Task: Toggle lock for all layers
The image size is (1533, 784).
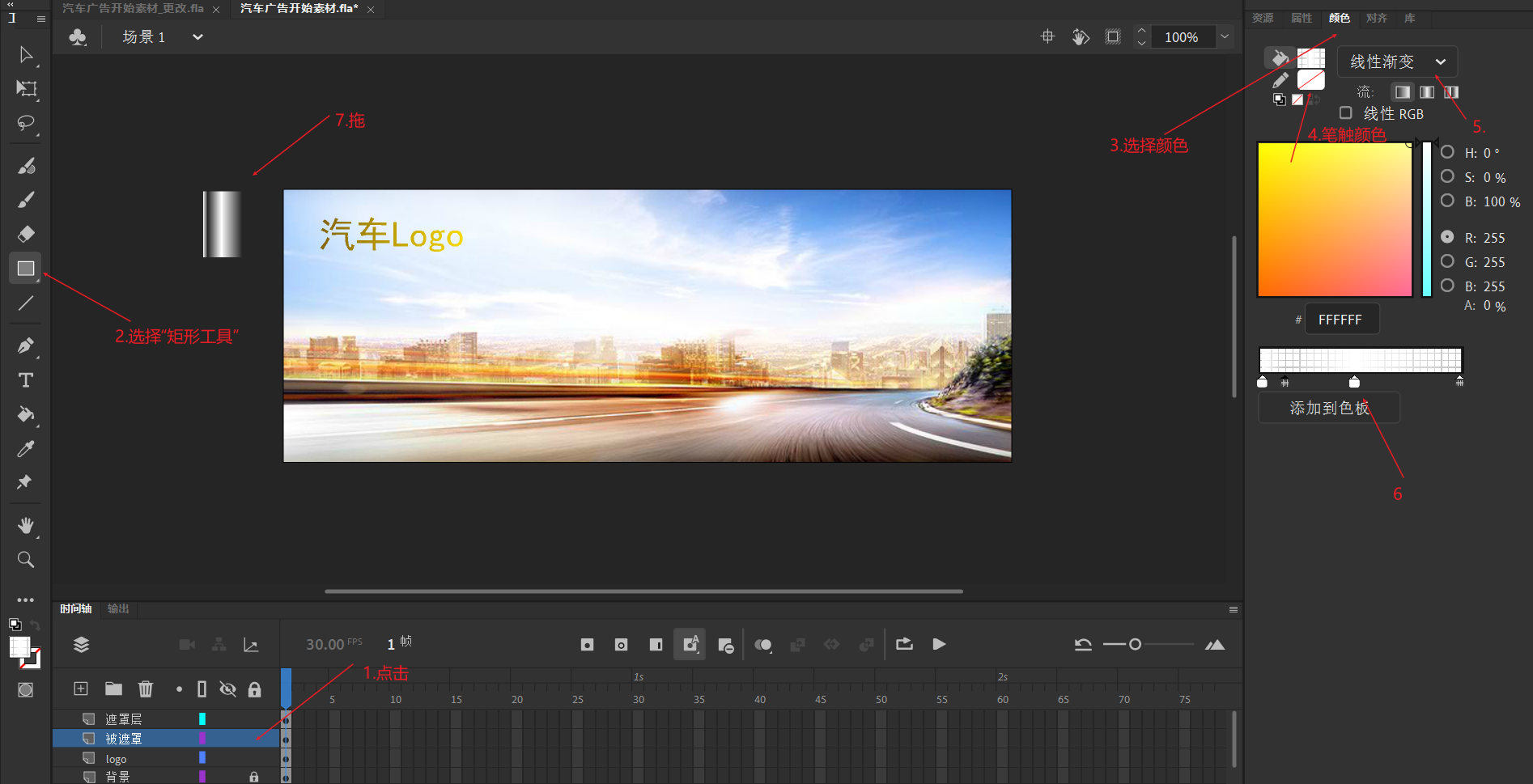Action: click(x=255, y=689)
